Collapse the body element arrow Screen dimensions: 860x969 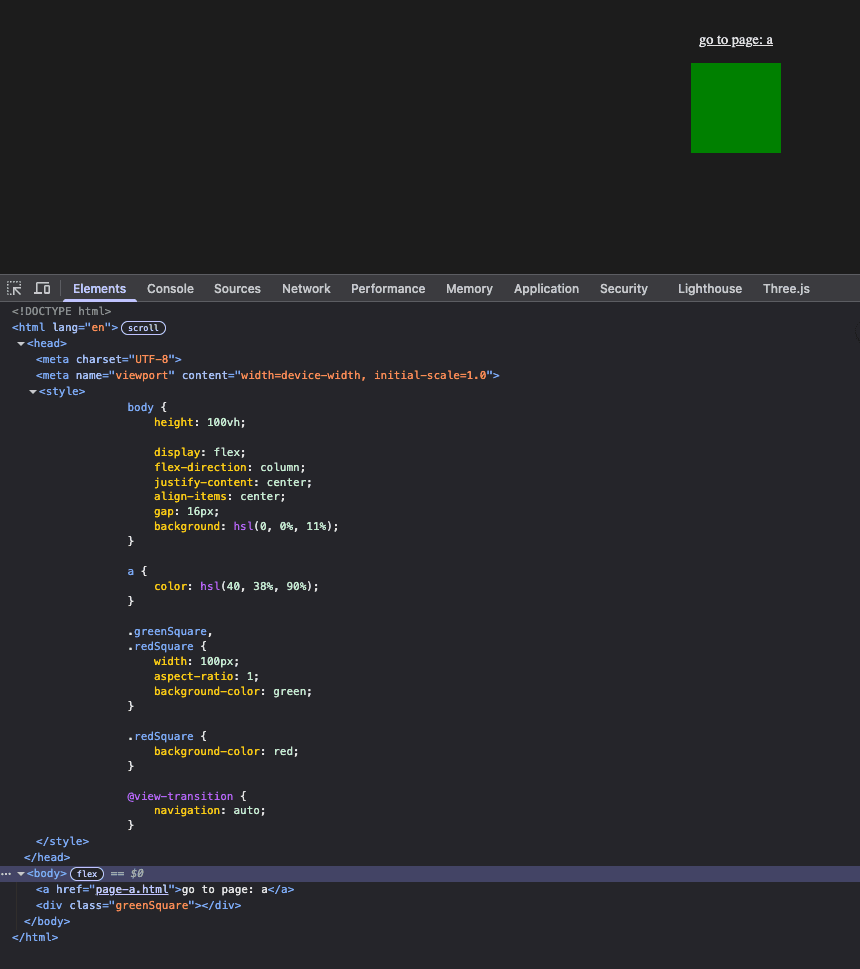tap(21, 874)
